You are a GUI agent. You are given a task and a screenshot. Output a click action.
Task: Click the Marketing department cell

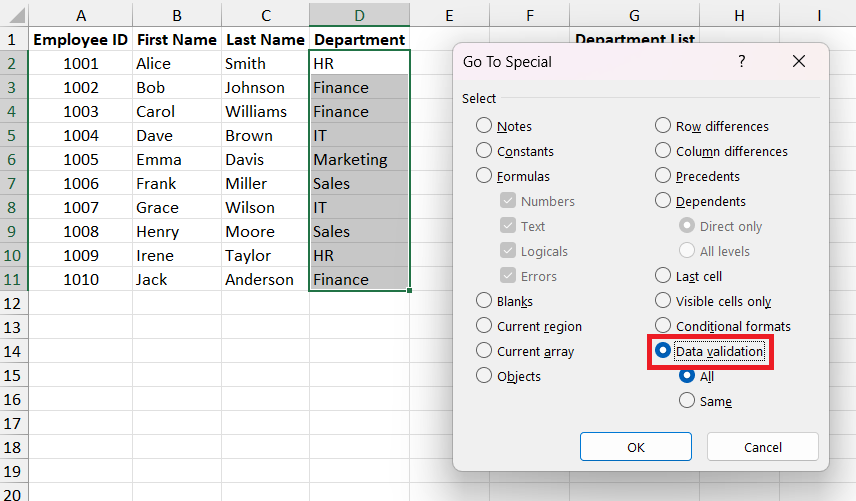point(359,159)
